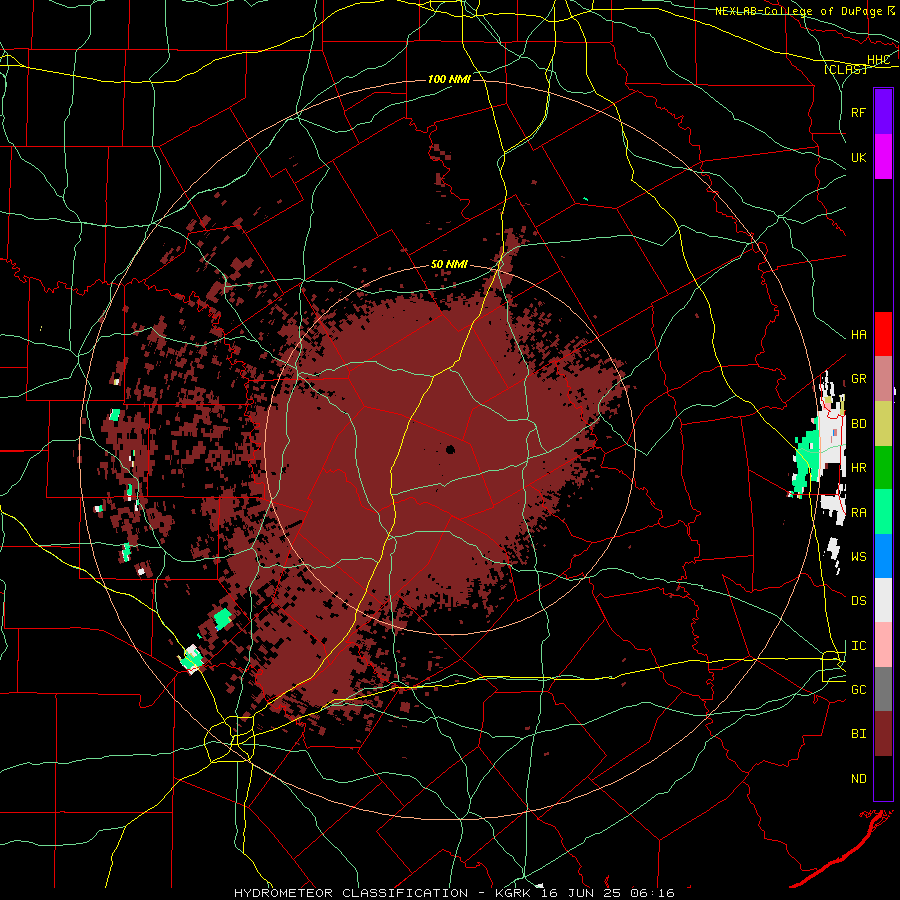Click the "16 JUN 25" date in caption

(583, 893)
